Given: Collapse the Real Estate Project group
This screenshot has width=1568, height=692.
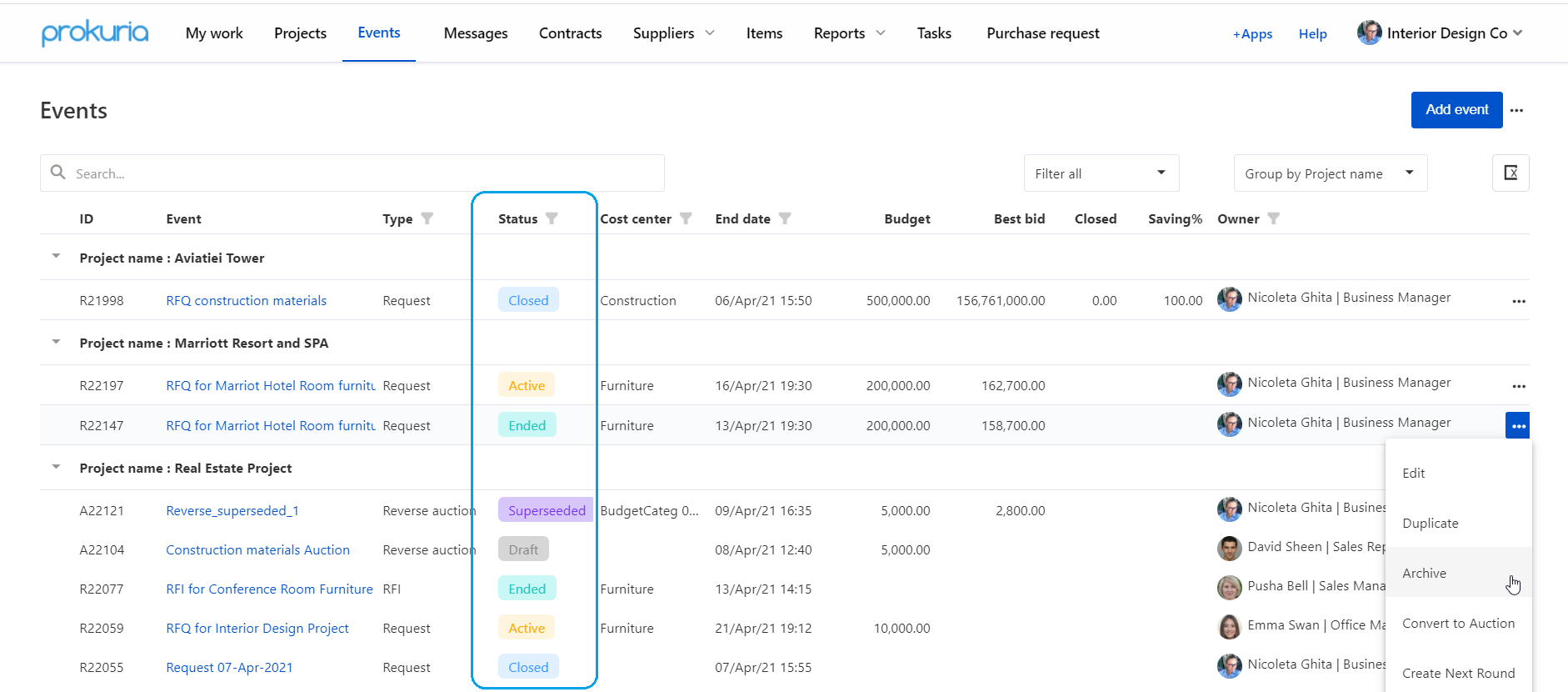Looking at the screenshot, I should [x=56, y=466].
